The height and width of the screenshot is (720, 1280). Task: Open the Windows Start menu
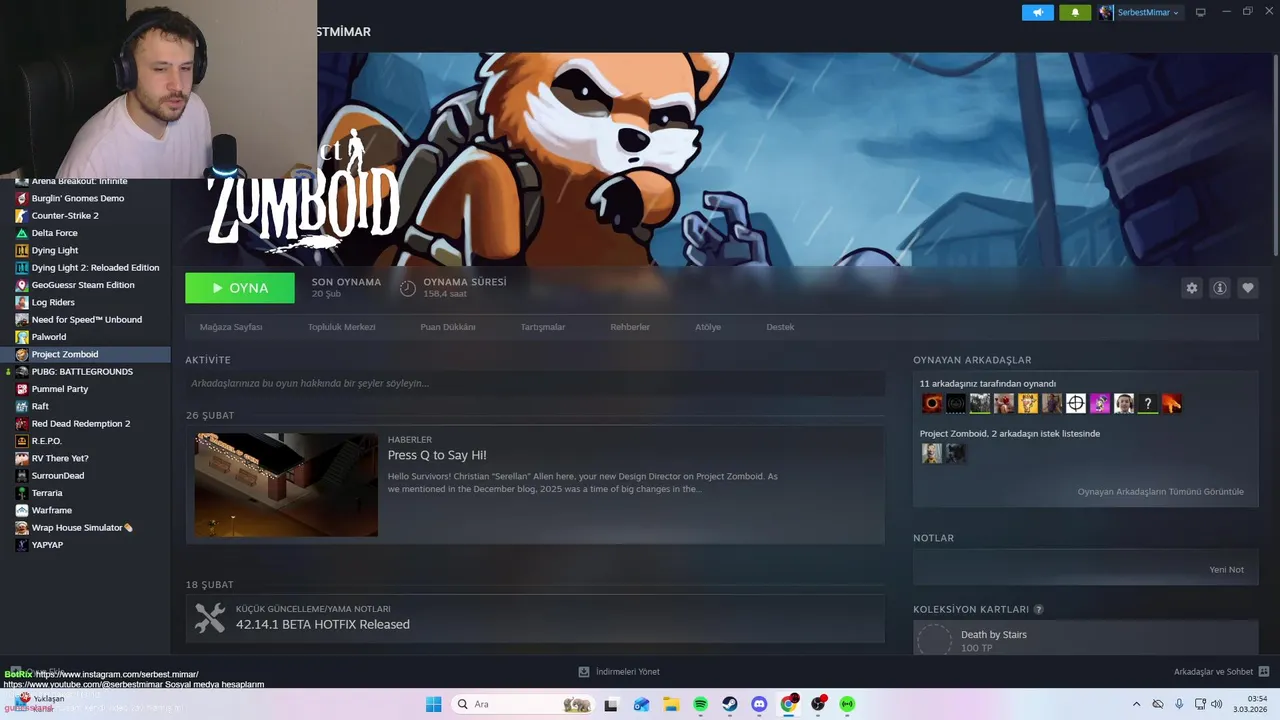coord(433,704)
